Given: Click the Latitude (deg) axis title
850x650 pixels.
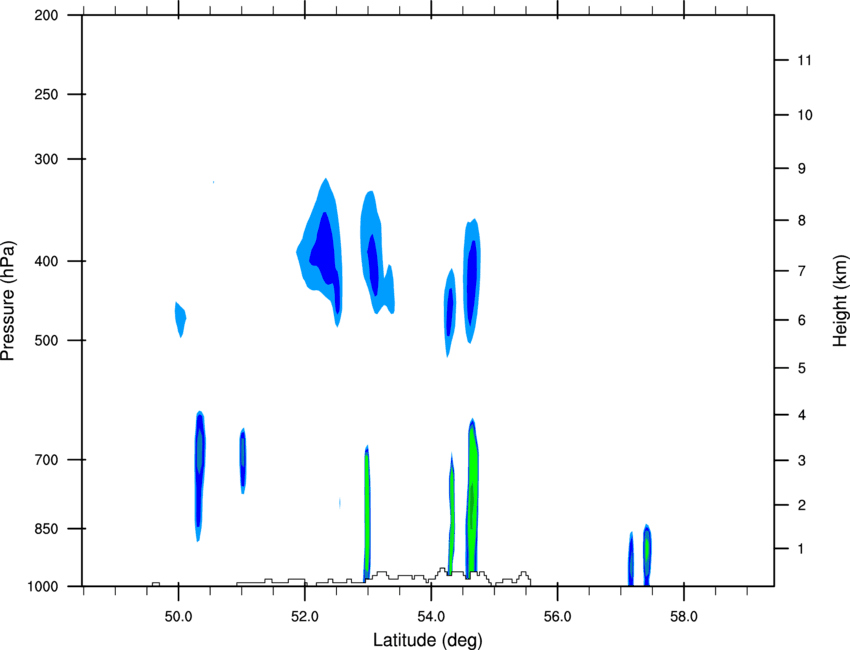Looking at the screenshot, I should [428, 640].
